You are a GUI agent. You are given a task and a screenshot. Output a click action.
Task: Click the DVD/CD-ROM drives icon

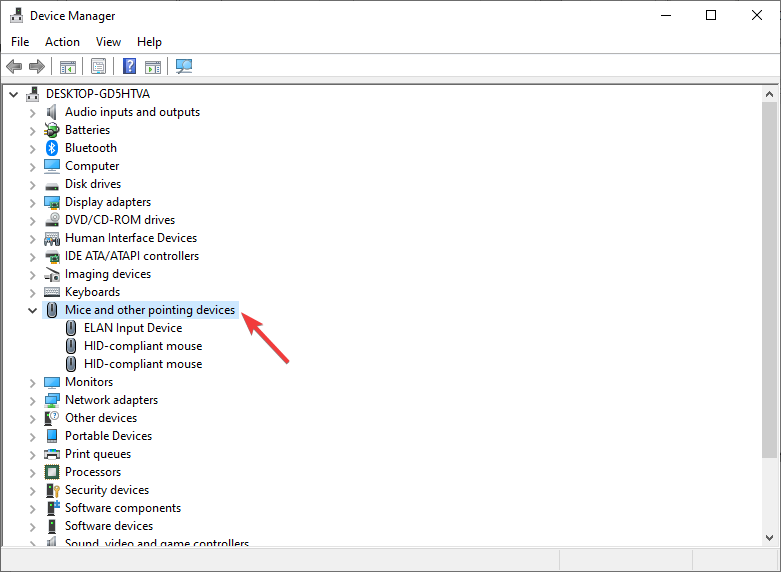pyautogui.click(x=52, y=220)
